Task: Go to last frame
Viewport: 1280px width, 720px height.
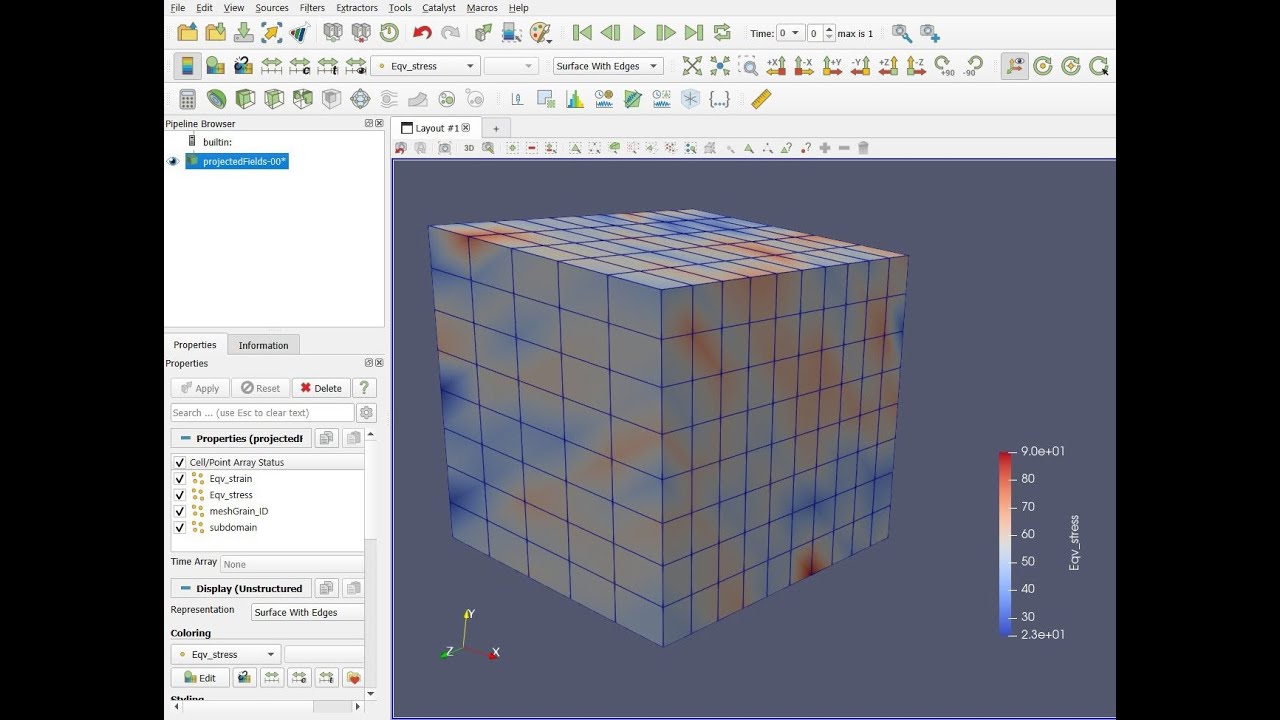Action: point(694,33)
